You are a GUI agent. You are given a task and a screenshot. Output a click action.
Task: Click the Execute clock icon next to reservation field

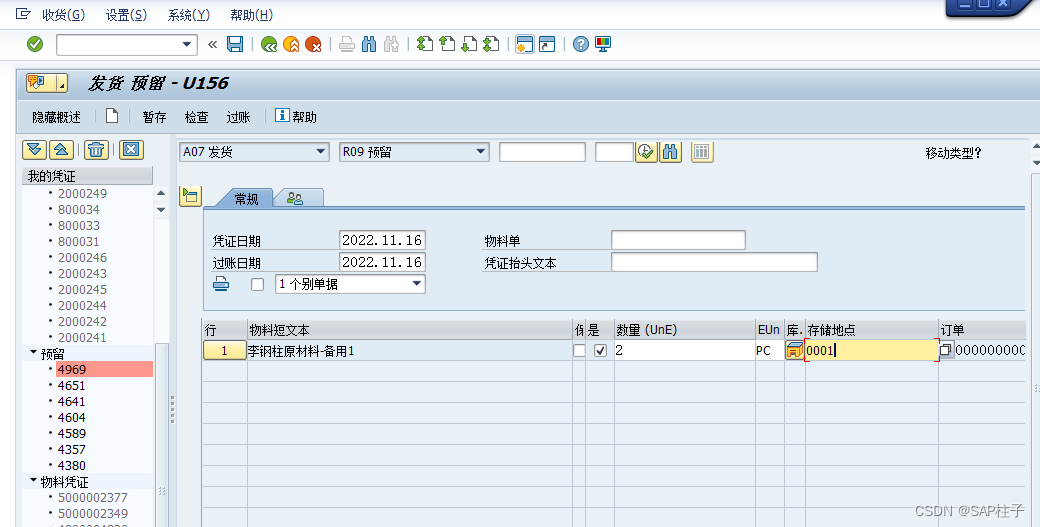pyautogui.click(x=646, y=152)
